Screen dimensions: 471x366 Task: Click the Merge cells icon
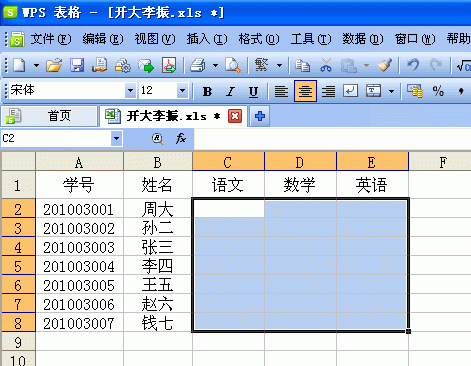(373, 91)
